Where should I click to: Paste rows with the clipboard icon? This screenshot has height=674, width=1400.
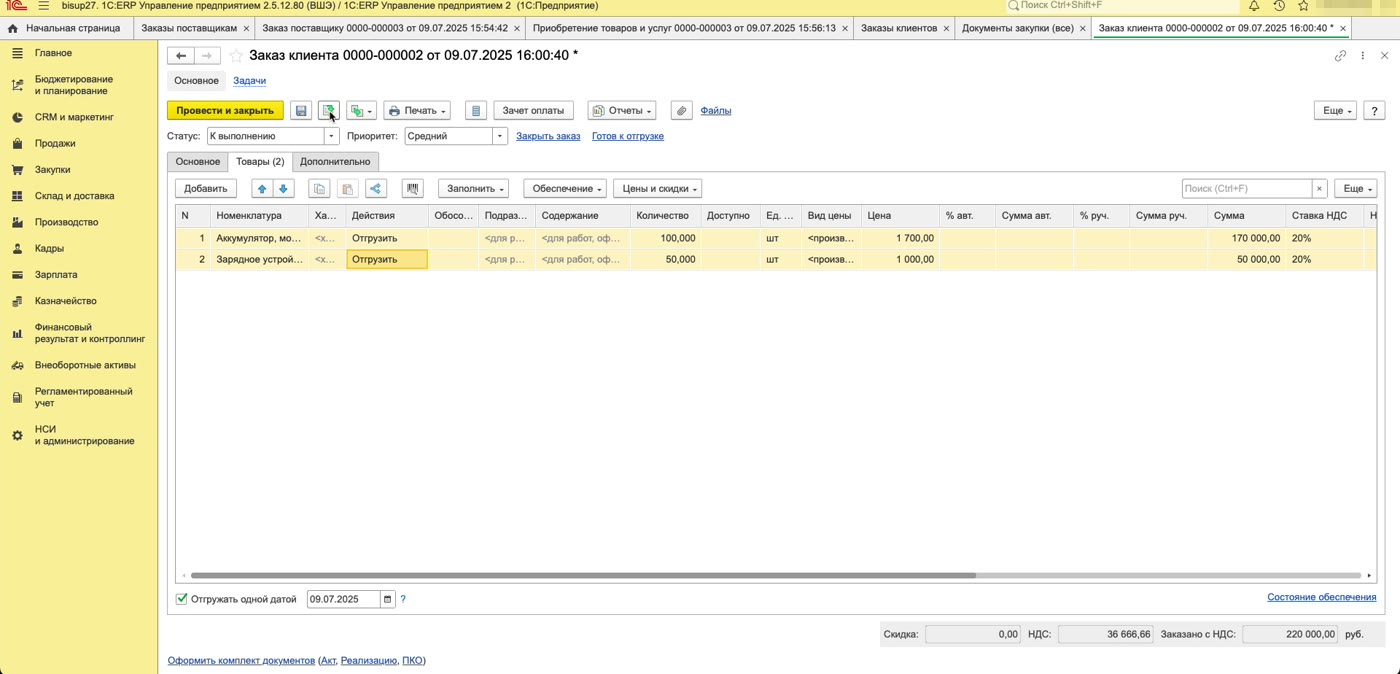coord(347,188)
